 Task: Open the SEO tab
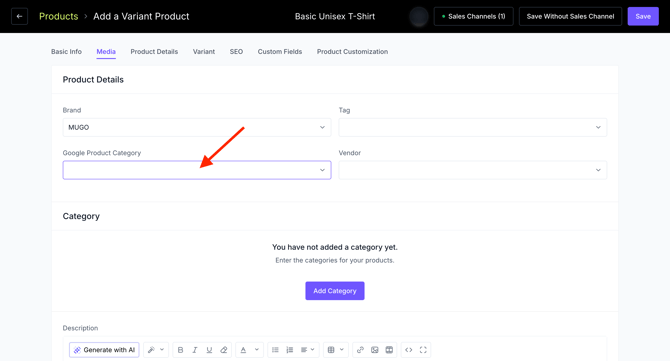coord(236,52)
